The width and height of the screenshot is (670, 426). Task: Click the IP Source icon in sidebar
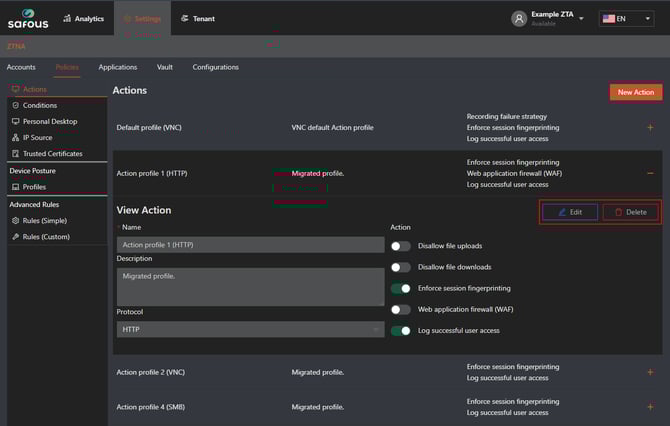15,137
